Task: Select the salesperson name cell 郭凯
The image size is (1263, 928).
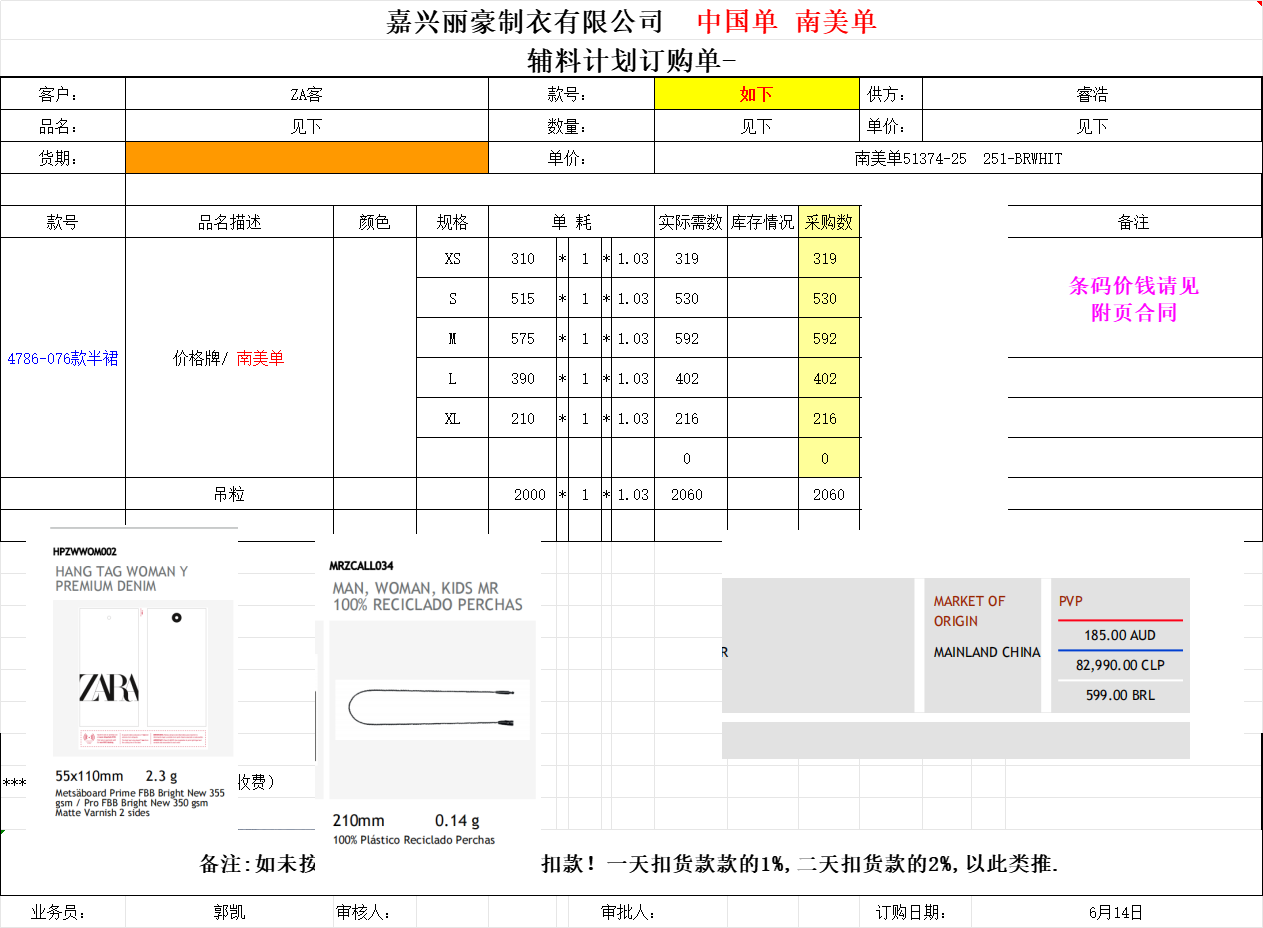Action: tap(229, 912)
